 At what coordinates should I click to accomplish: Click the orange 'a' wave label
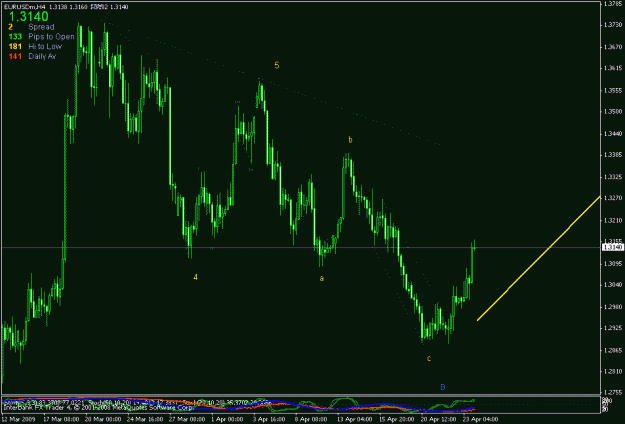tap(322, 279)
